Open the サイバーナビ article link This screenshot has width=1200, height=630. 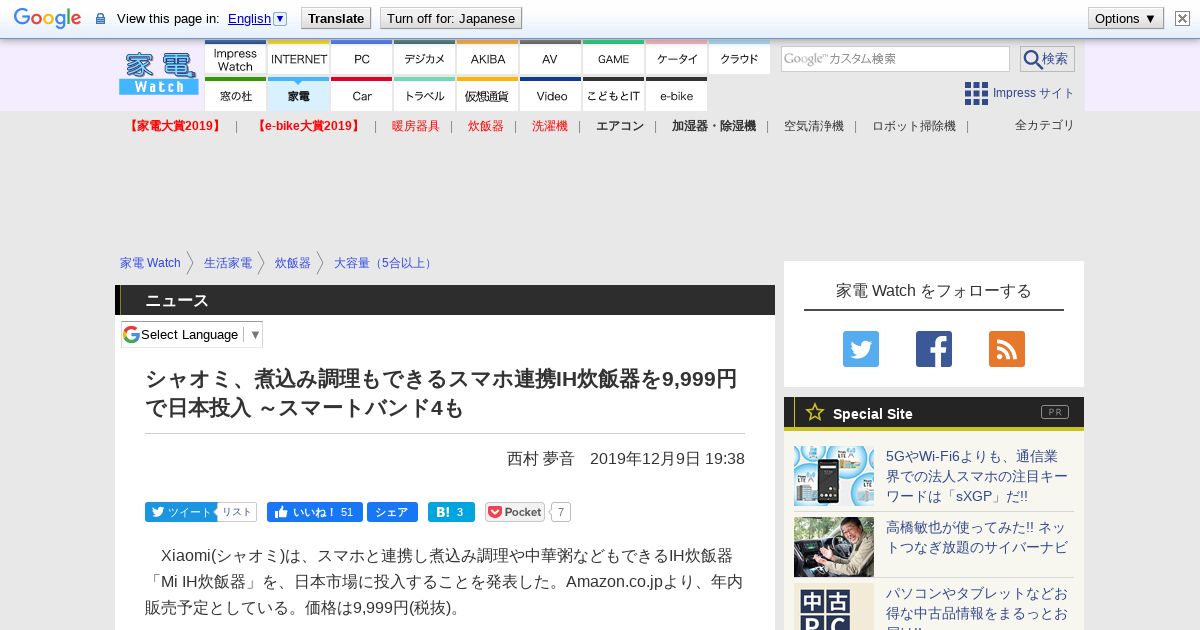coord(977,537)
